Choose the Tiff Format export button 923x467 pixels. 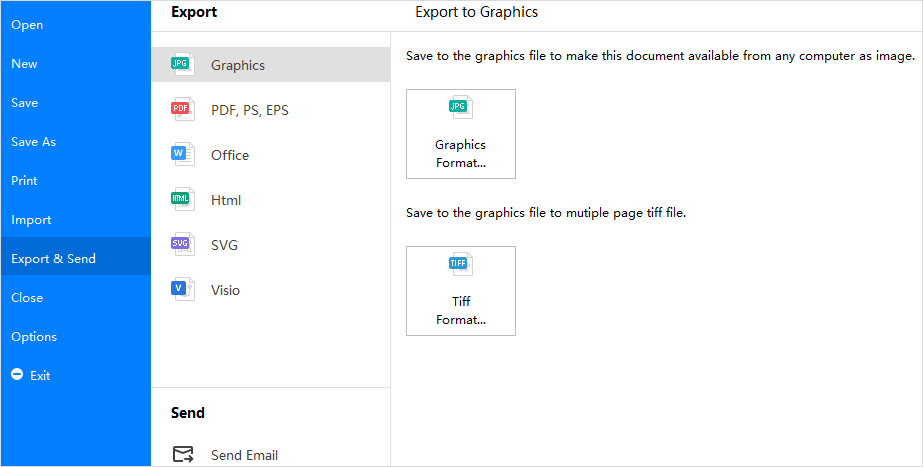point(461,291)
